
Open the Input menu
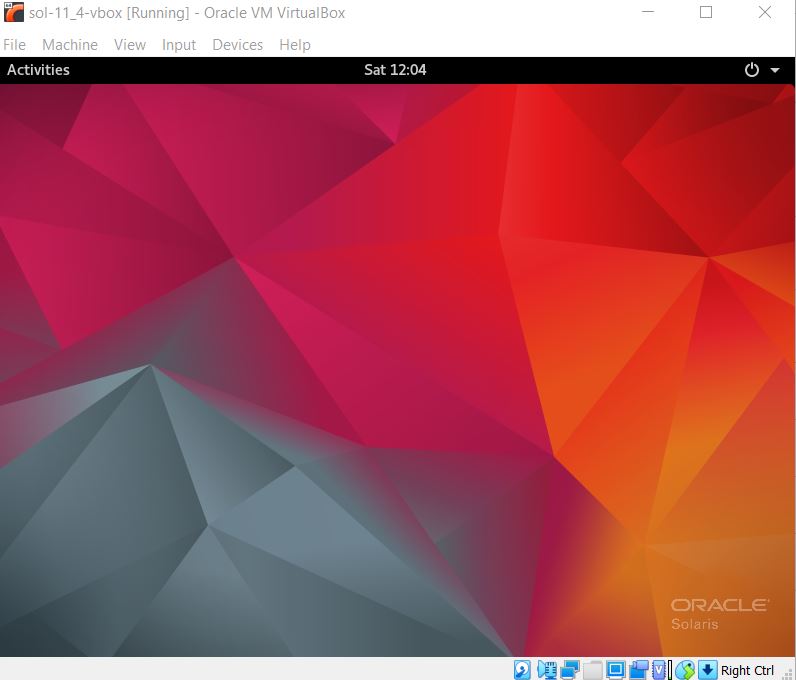click(179, 45)
